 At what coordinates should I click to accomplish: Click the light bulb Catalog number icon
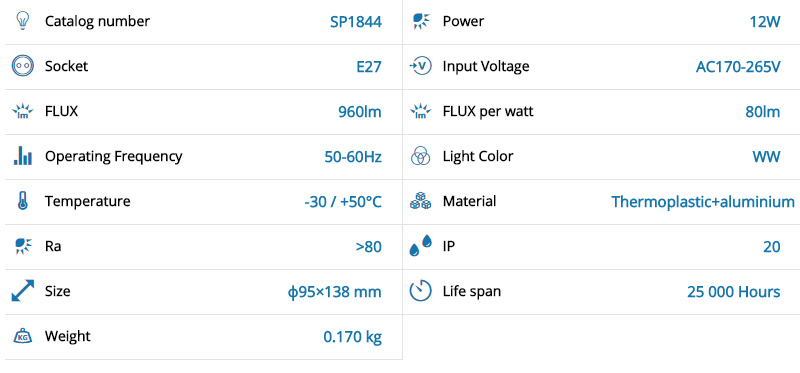[22, 21]
